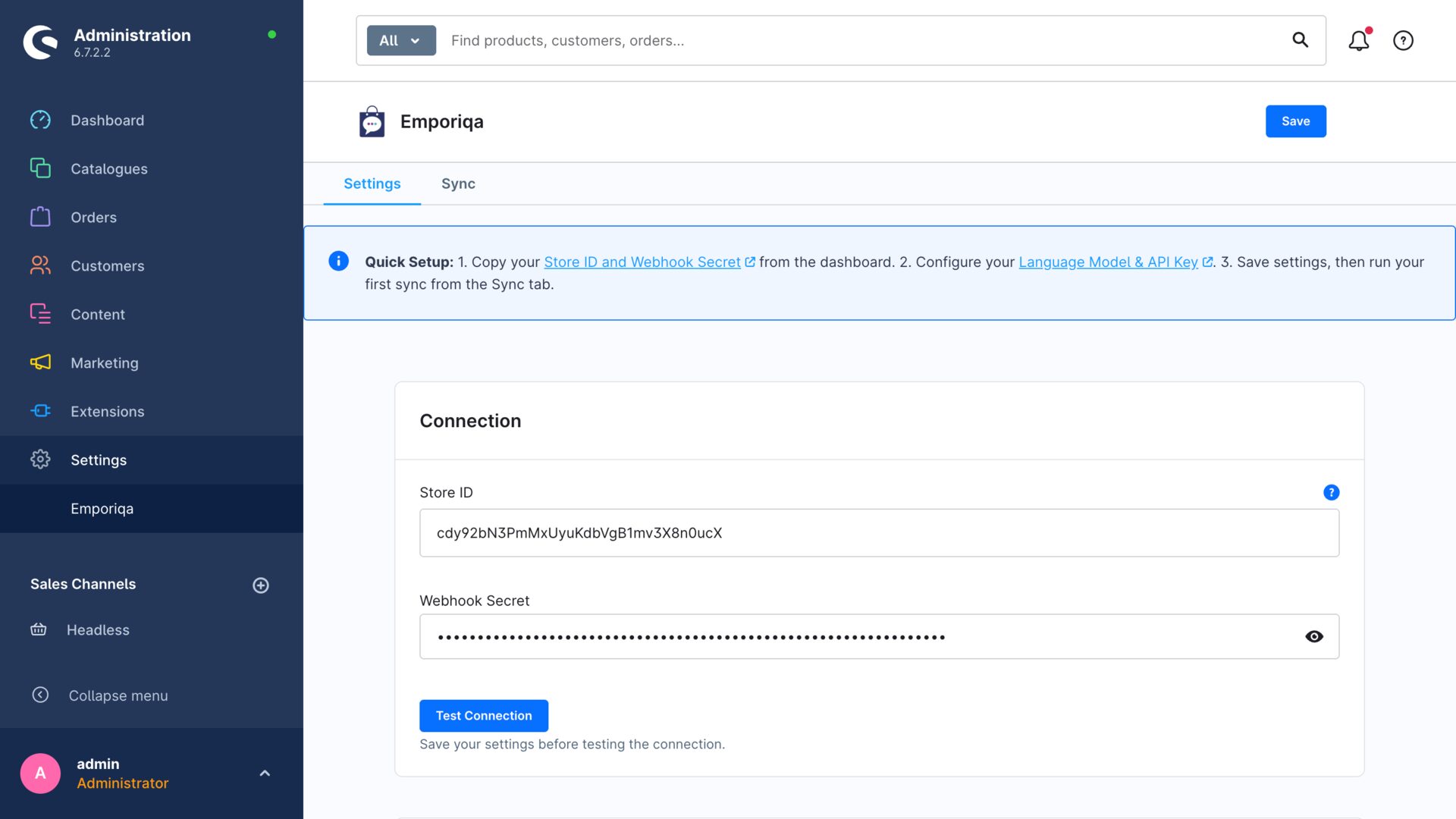Click the notification bell icon
The width and height of the screenshot is (1456, 819).
coord(1358,40)
